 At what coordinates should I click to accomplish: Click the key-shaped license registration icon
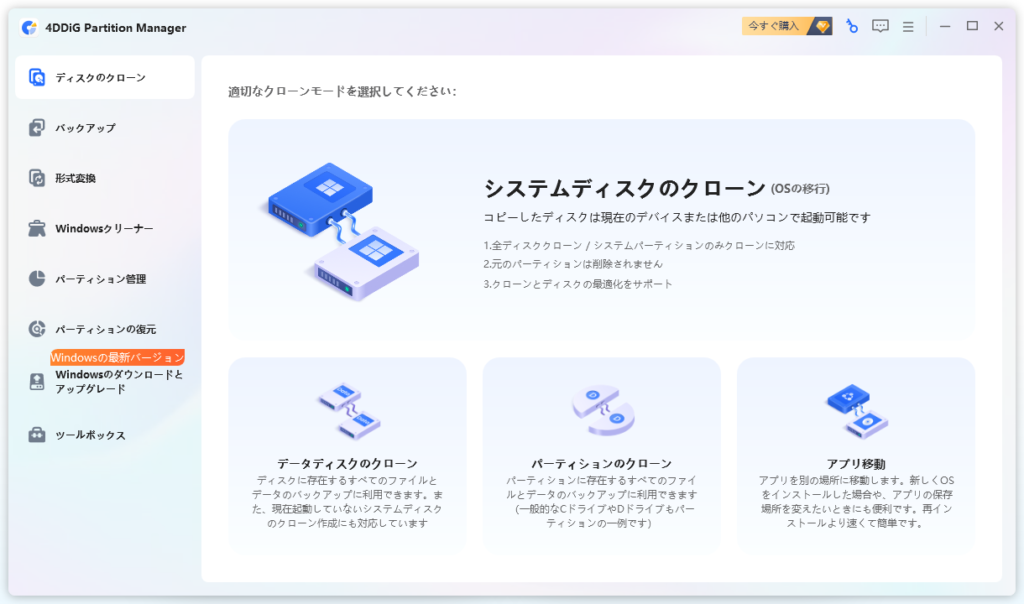pos(851,27)
